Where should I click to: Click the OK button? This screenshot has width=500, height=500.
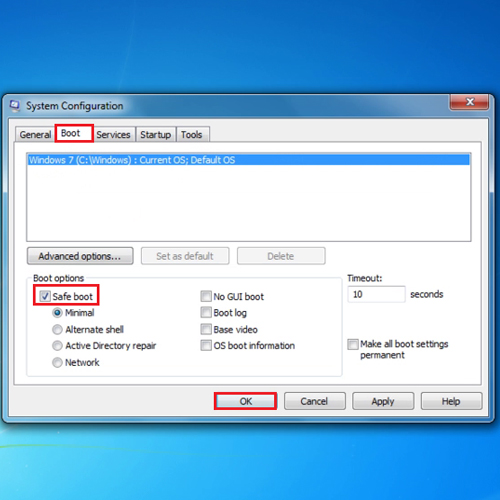click(x=246, y=401)
